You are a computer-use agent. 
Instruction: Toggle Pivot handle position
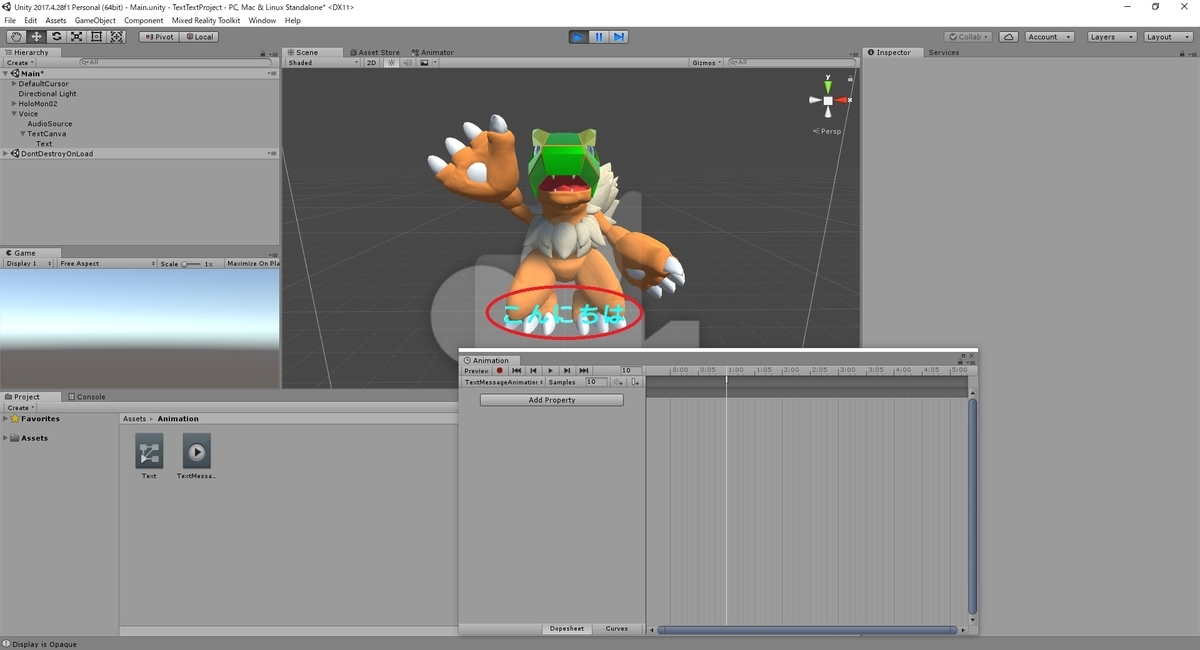pyautogui.click(x=158, y=37)
